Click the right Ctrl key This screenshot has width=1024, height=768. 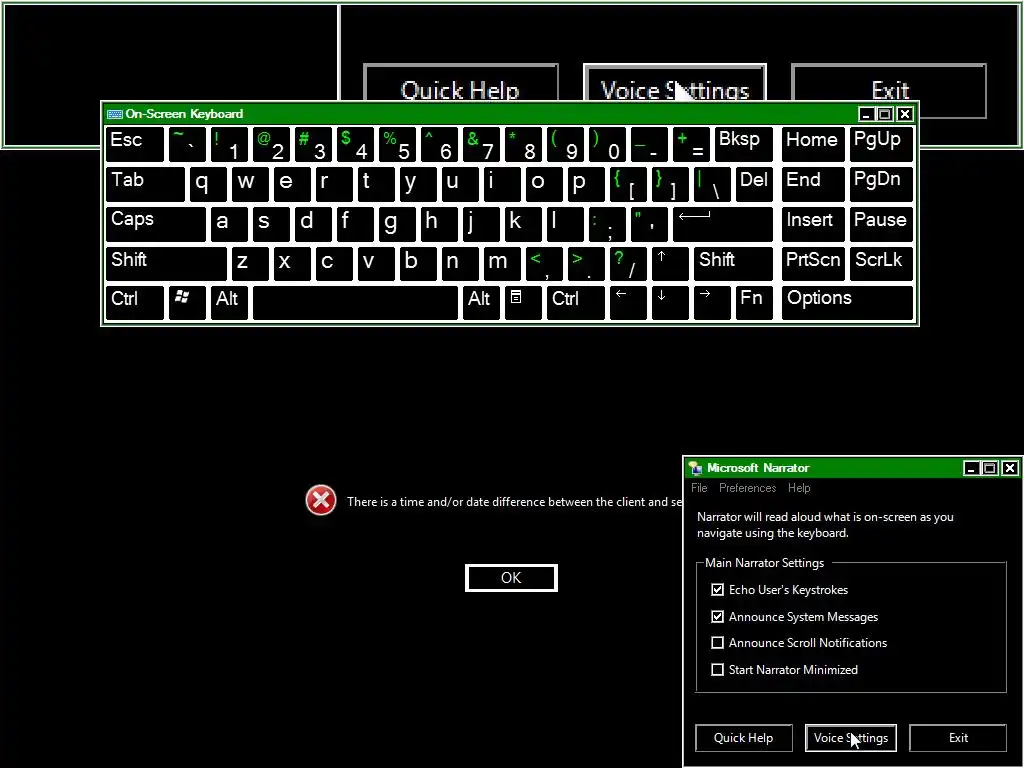coord(575,303)
